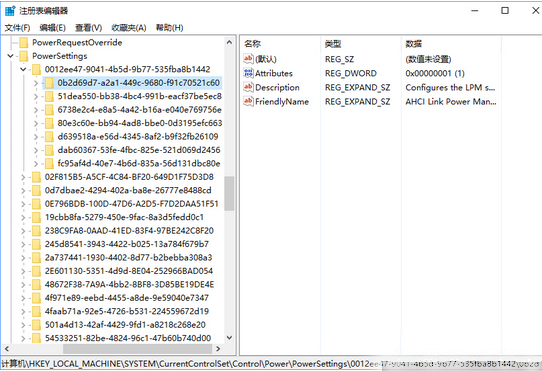542x371 pixels.
Task: Open the 查看(V) view menu
Action: pos(88,28)
